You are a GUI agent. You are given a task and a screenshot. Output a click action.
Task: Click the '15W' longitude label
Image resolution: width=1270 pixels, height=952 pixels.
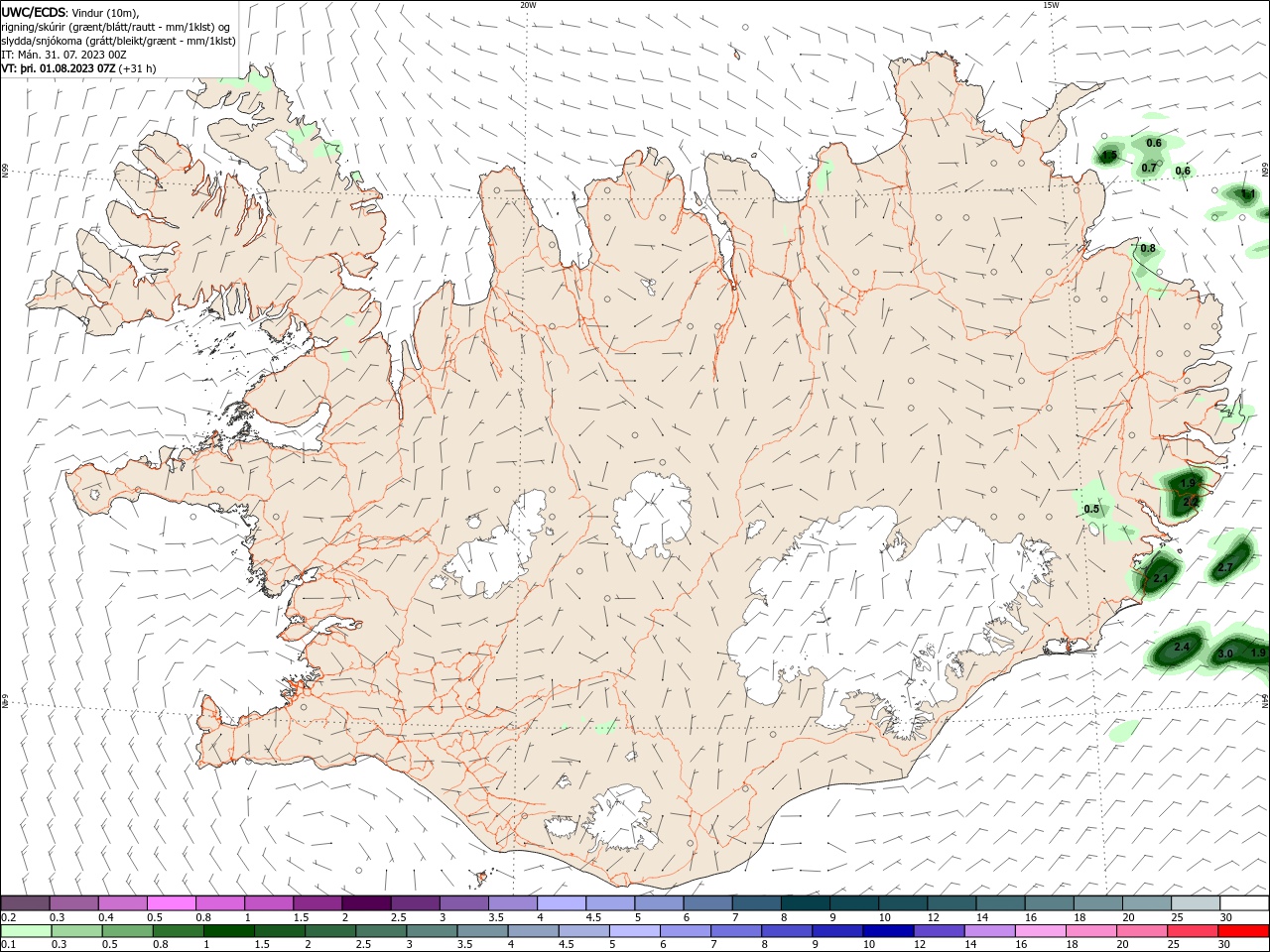tap(1051, 5)
